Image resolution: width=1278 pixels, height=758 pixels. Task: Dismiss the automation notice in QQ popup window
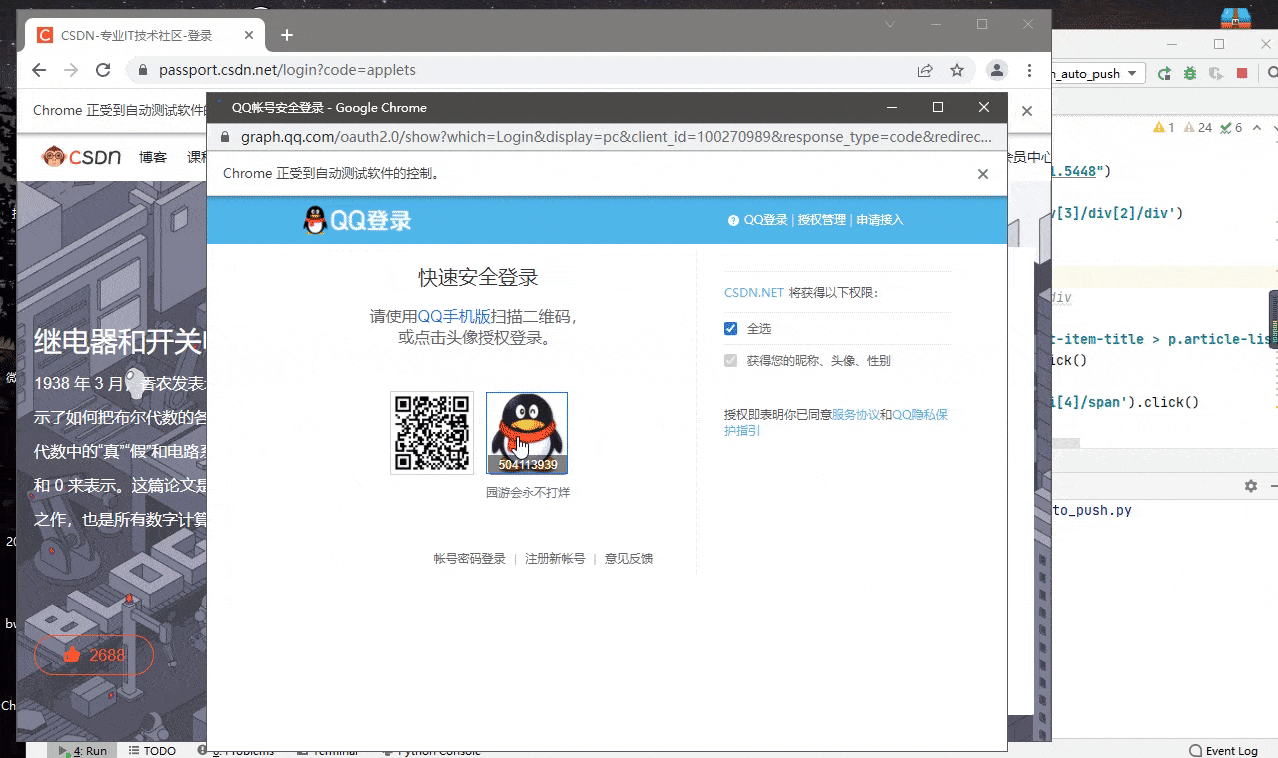tap(983, 174)
